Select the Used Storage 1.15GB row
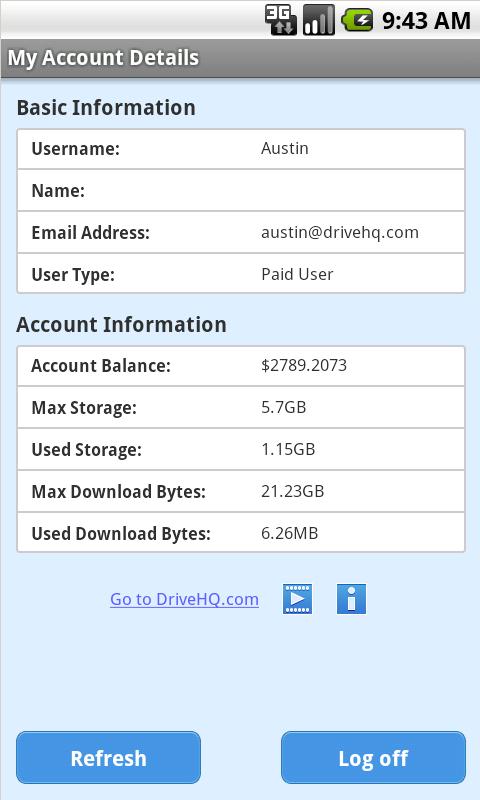 pos(241,449)
